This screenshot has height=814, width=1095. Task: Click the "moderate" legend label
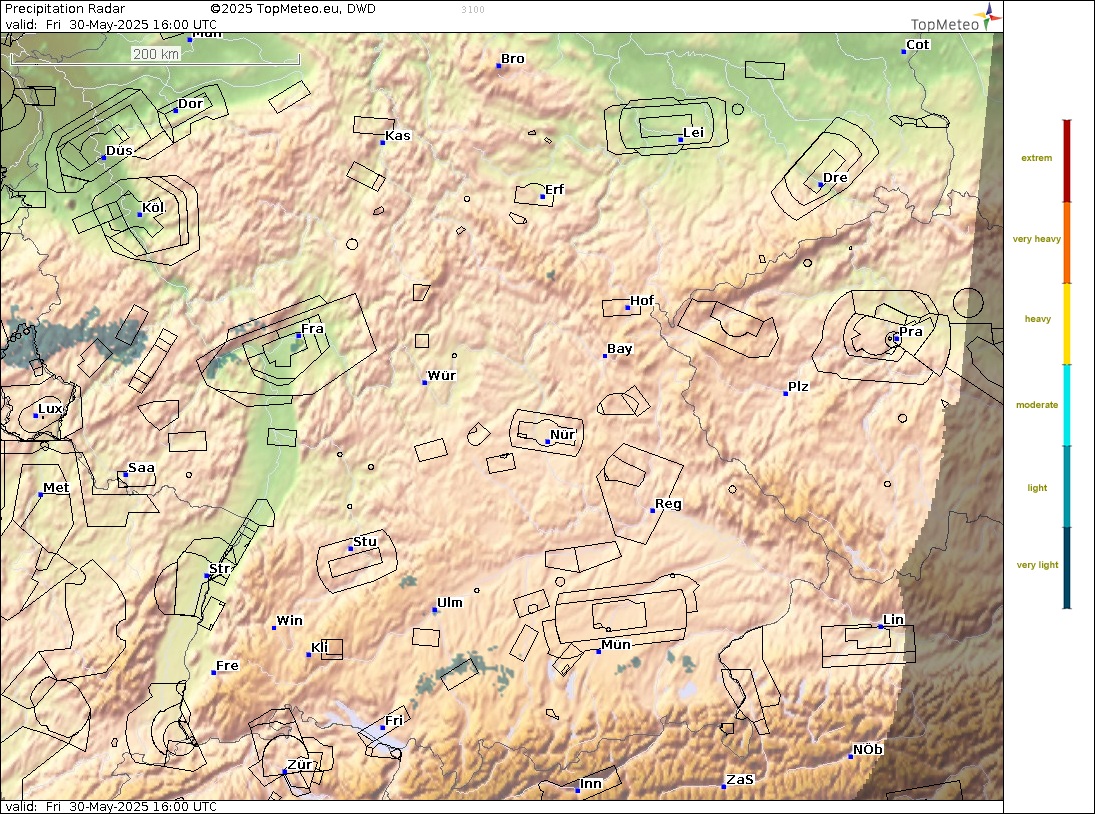point(1036,405)
